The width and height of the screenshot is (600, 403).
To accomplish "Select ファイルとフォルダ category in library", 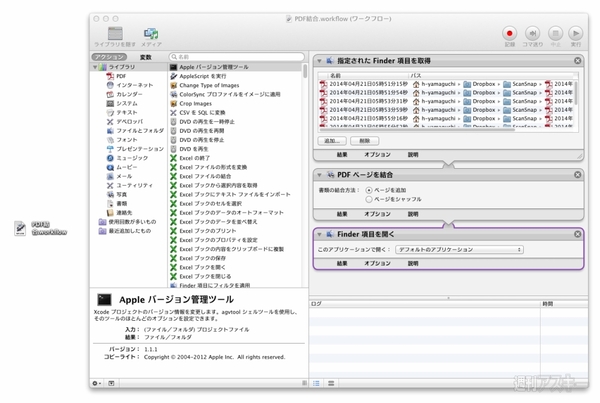I will tap(135, 131).
